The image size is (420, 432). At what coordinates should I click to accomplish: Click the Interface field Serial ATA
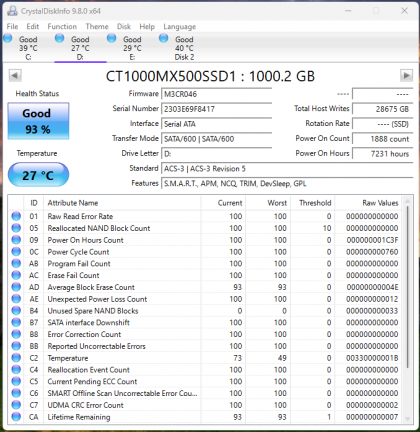217,124
